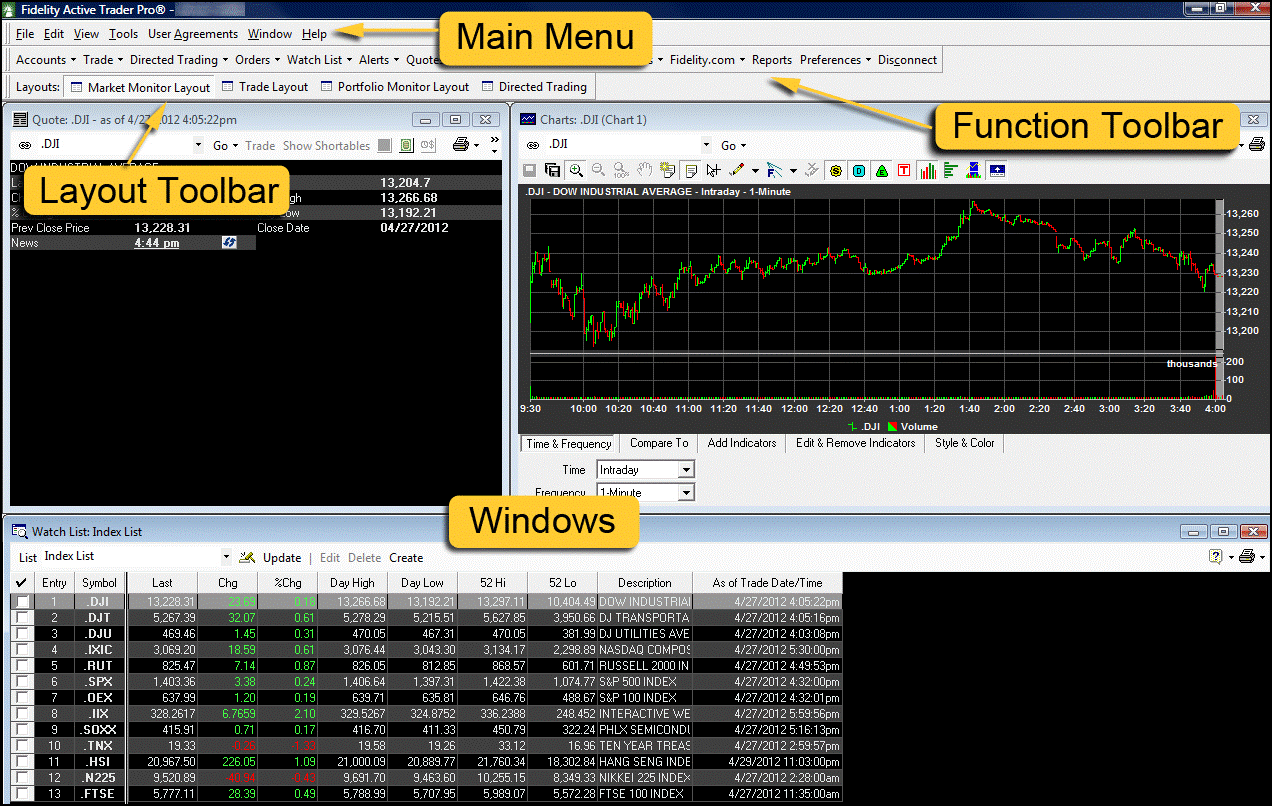The height and width of the screenshot is (806, 1272).
Task: Click the .N225 symbol in the watch list
Action: [99, 778]
